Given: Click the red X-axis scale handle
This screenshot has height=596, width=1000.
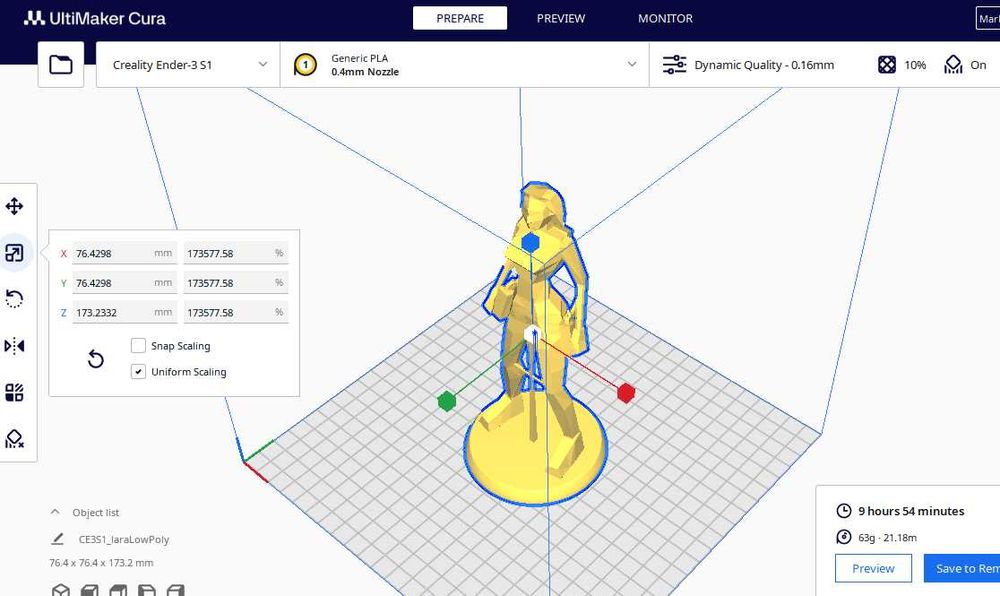Looking at the screenshot, I should pyautogui.click(x=626, y=393).
